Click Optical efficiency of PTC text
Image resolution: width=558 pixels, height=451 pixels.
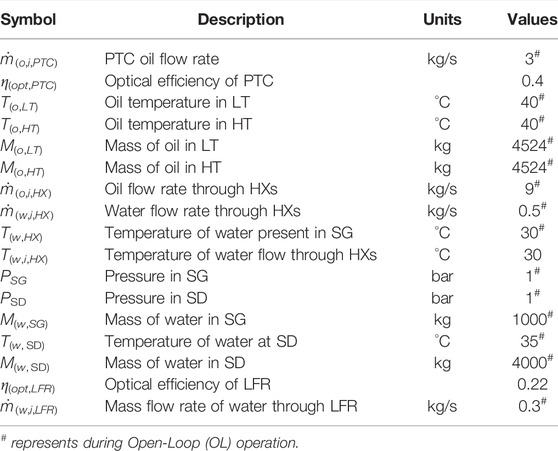189,81
